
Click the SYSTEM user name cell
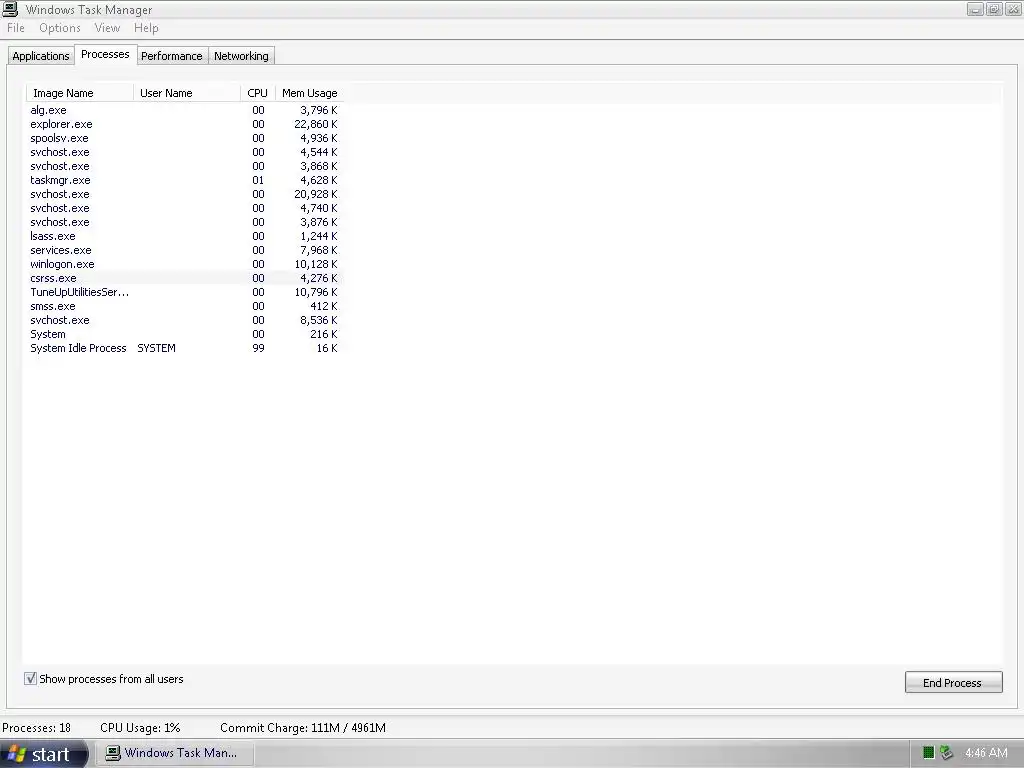click(x=156, y=348)
